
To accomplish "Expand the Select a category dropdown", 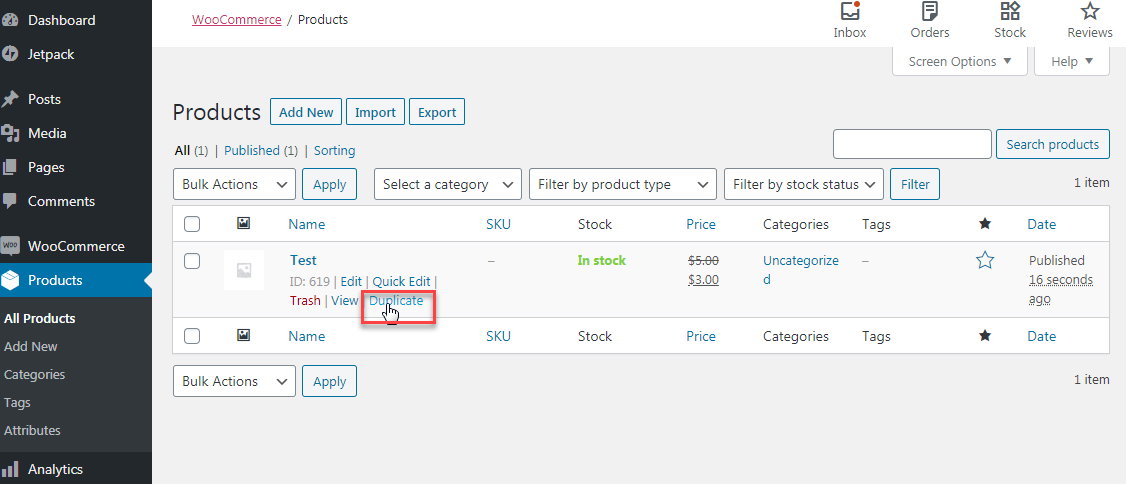I will (448, 184).
